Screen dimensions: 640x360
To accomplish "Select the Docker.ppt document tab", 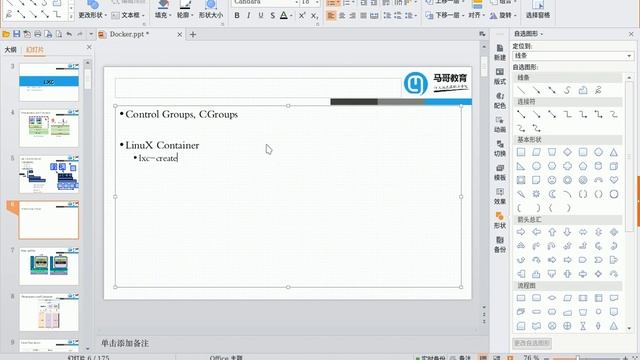I will [129, 34].
